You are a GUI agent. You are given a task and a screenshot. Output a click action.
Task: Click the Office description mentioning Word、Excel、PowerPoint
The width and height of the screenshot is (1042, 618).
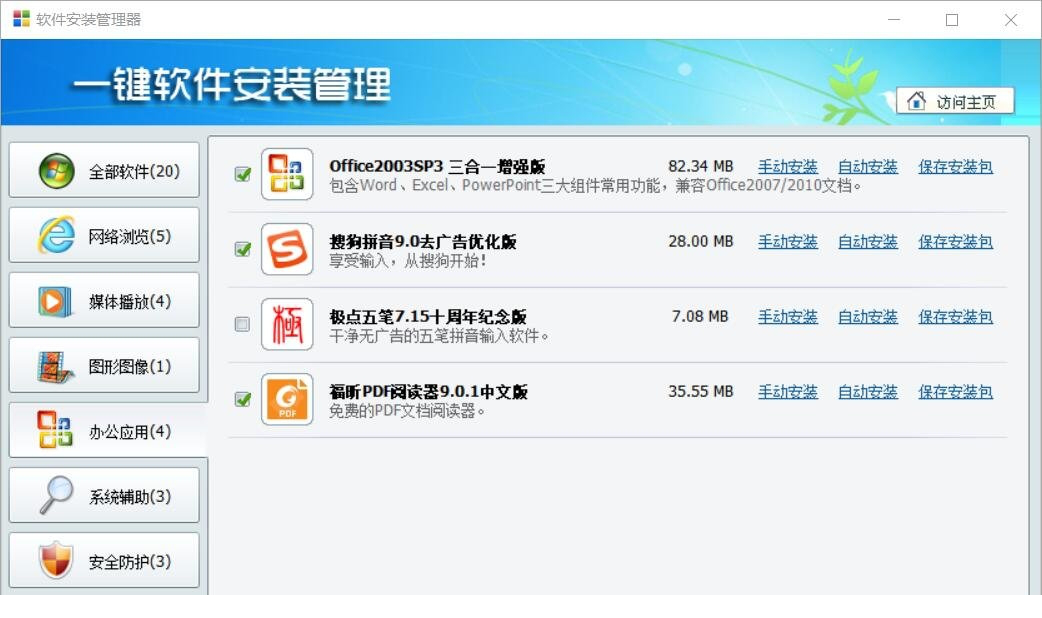coord(595,185)
